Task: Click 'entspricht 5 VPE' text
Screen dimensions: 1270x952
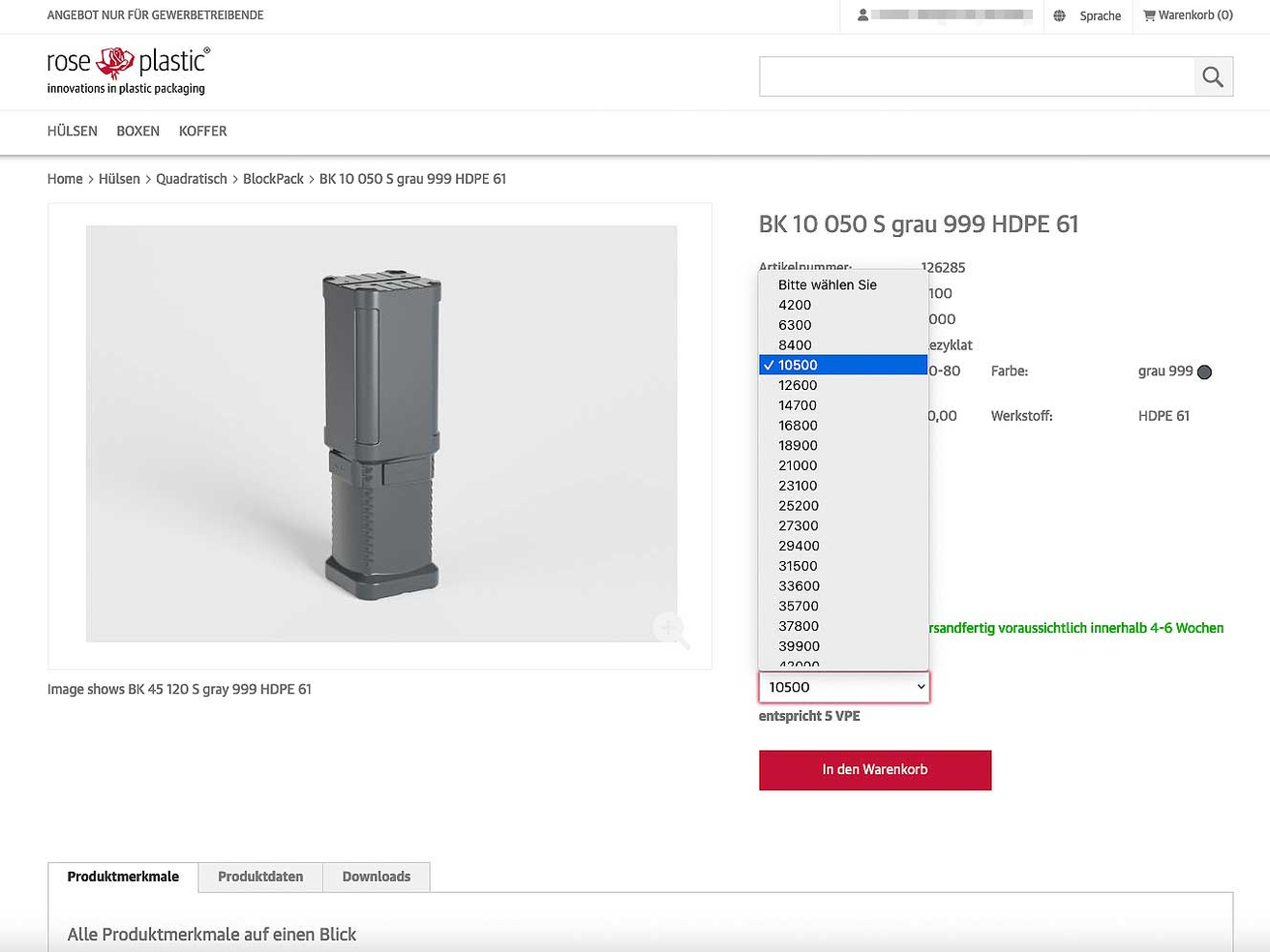Action: tap(809, 716)
